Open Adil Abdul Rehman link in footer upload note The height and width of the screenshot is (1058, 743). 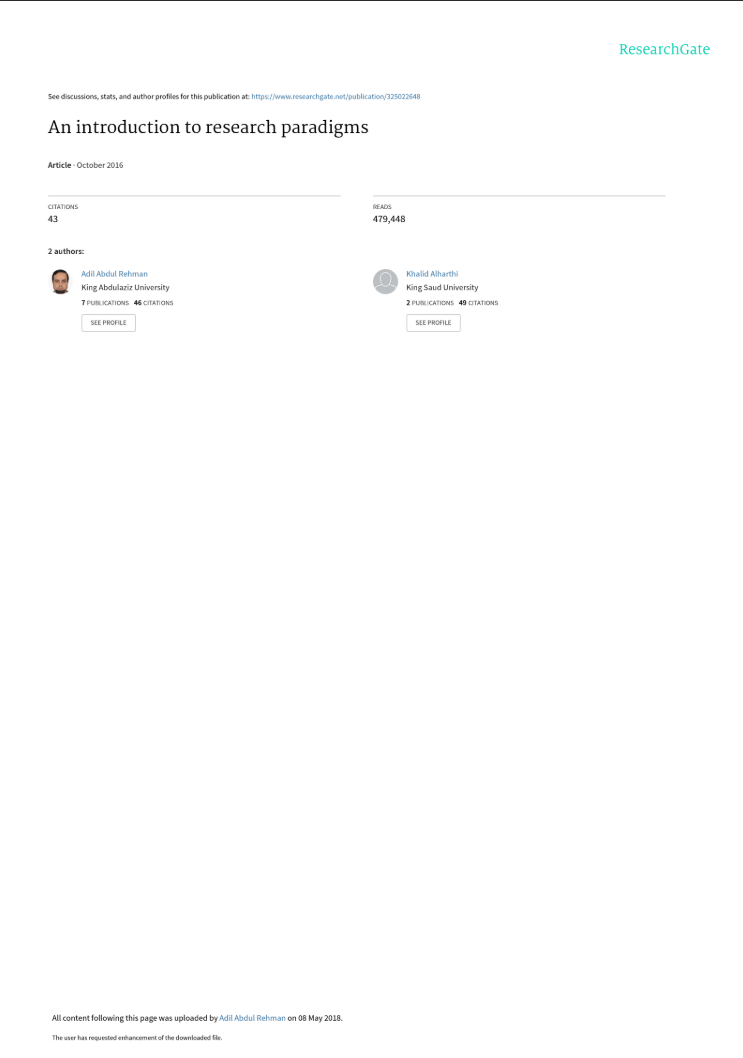[252, 1018]
